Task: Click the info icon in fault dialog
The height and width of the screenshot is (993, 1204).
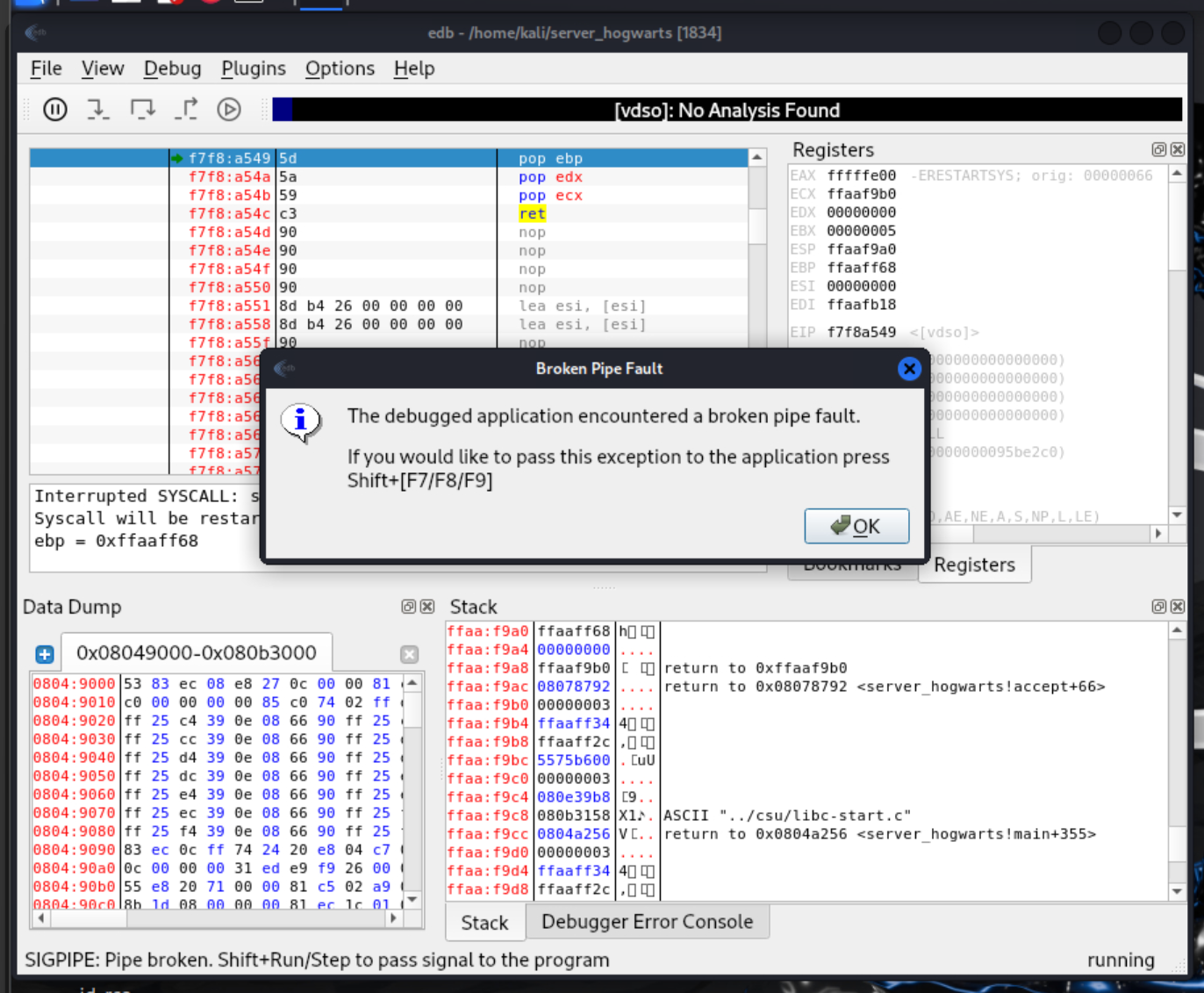Action: [301, 423]
